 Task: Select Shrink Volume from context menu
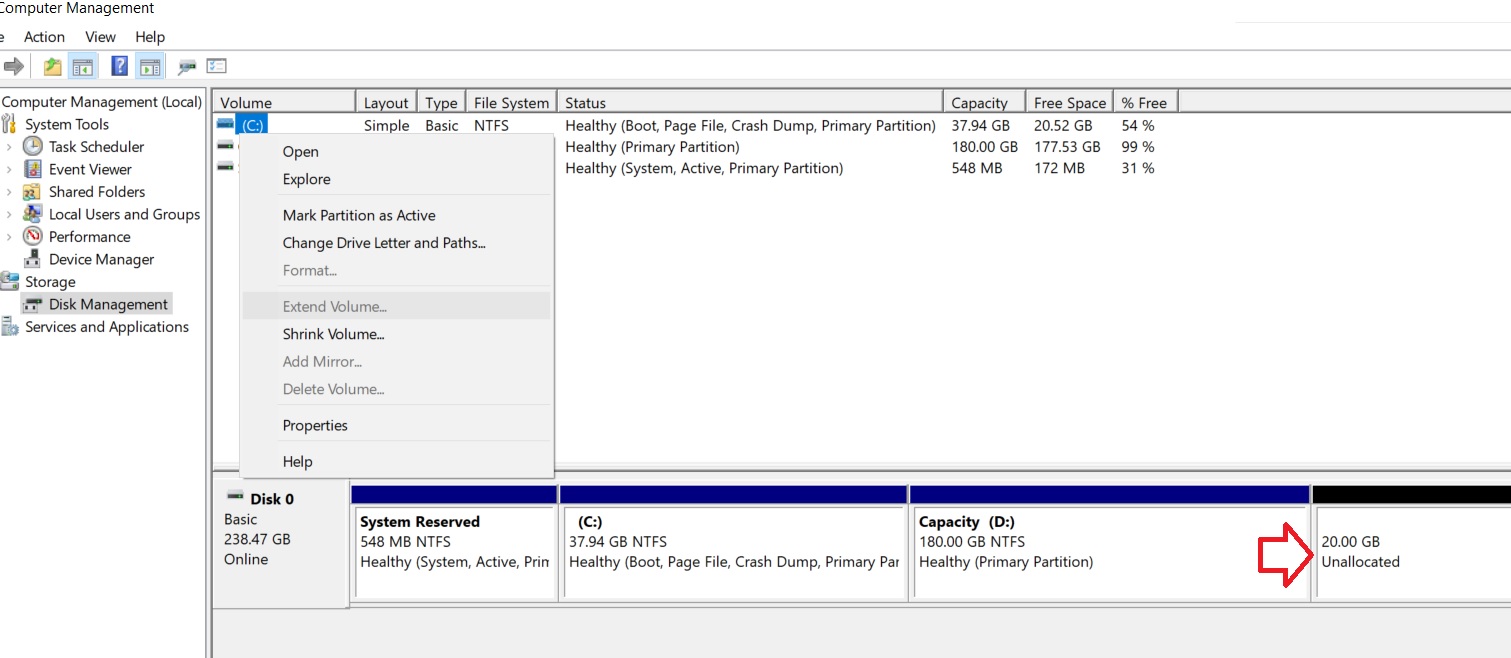click(396, 334)
